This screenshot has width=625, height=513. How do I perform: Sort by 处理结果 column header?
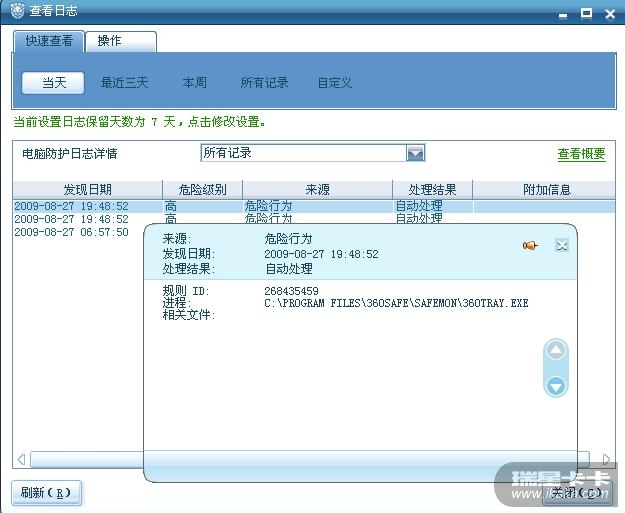[x=432, y=190]
